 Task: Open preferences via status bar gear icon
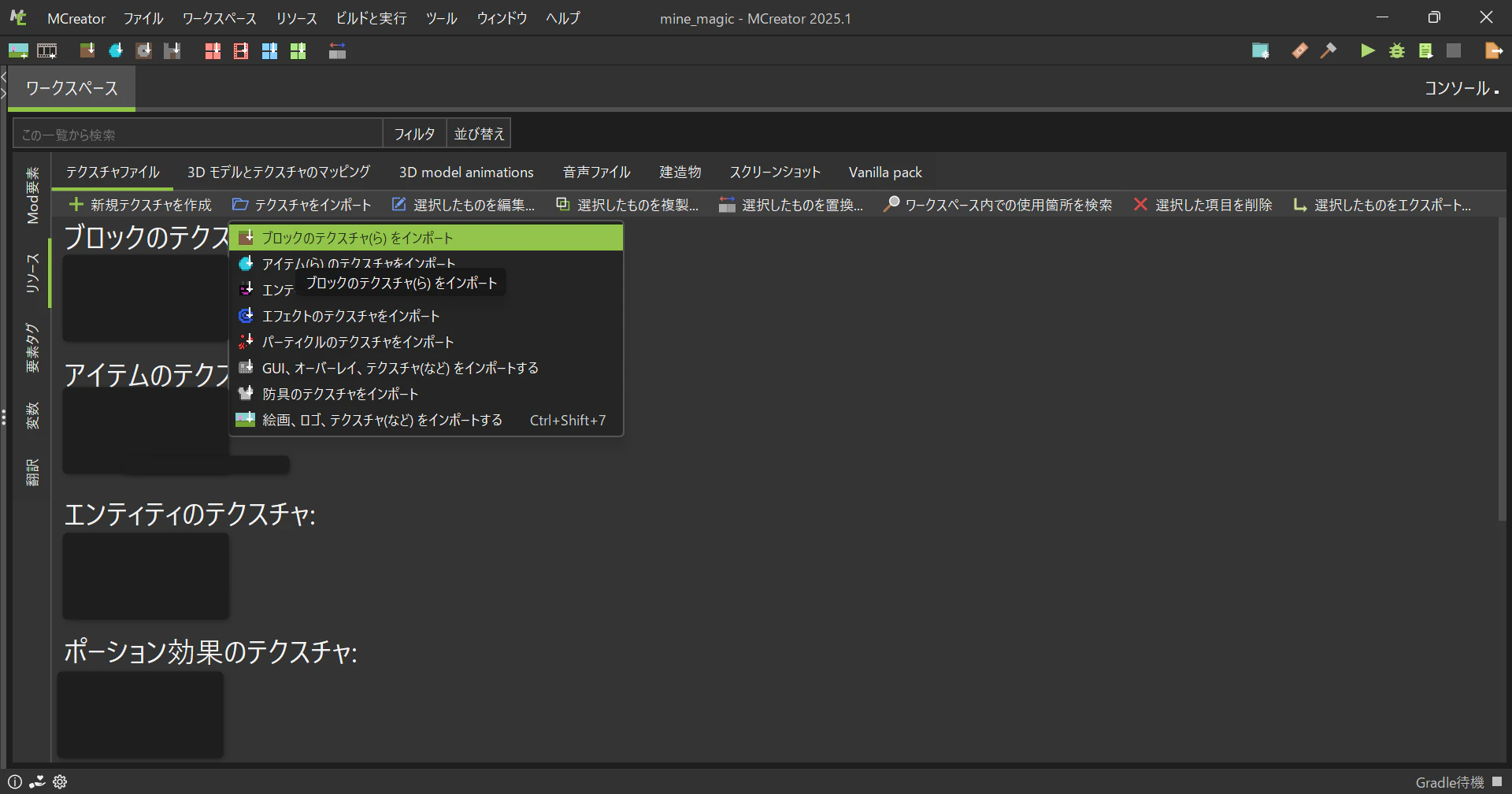60,782
